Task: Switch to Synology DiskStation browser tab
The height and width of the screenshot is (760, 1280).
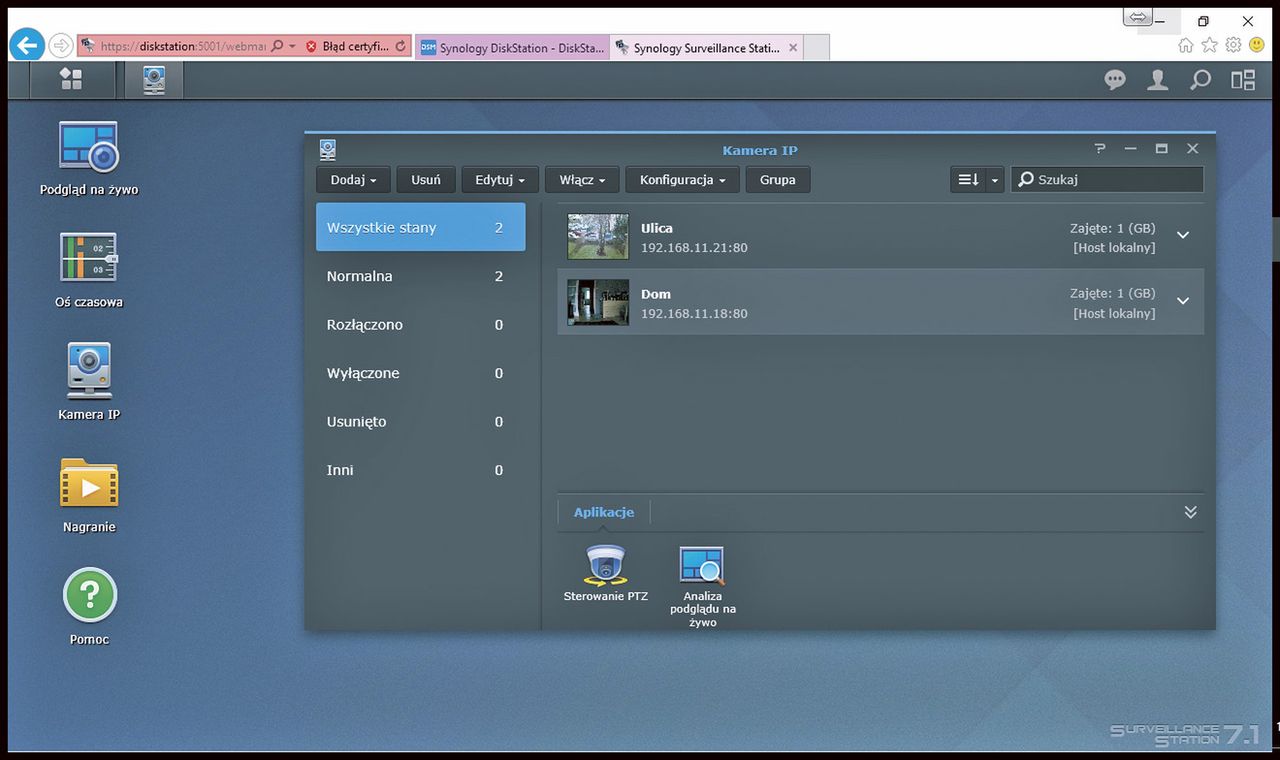Action: click(511, 47)
